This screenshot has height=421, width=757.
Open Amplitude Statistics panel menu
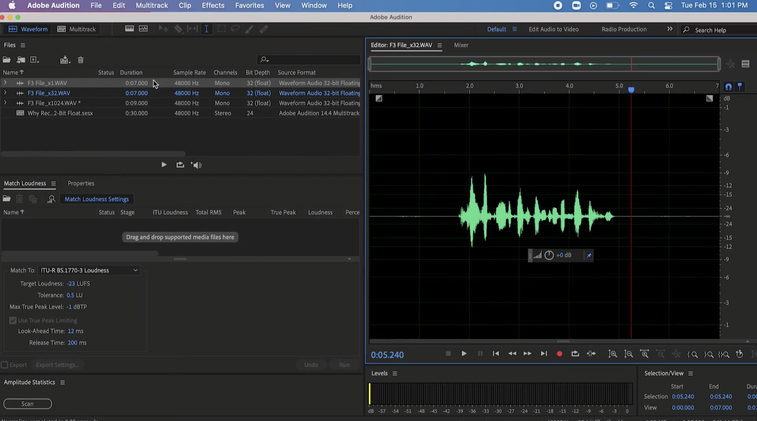pyautogui.click(x=62, y=382)
